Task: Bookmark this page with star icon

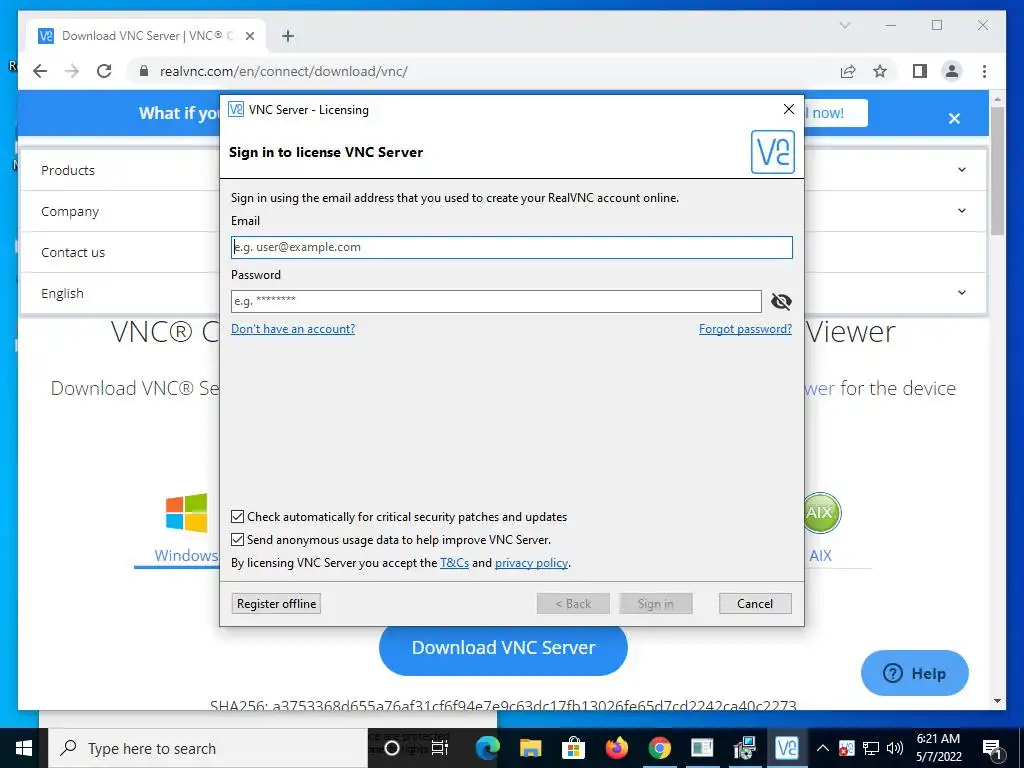Action: [x=880, y=71]
